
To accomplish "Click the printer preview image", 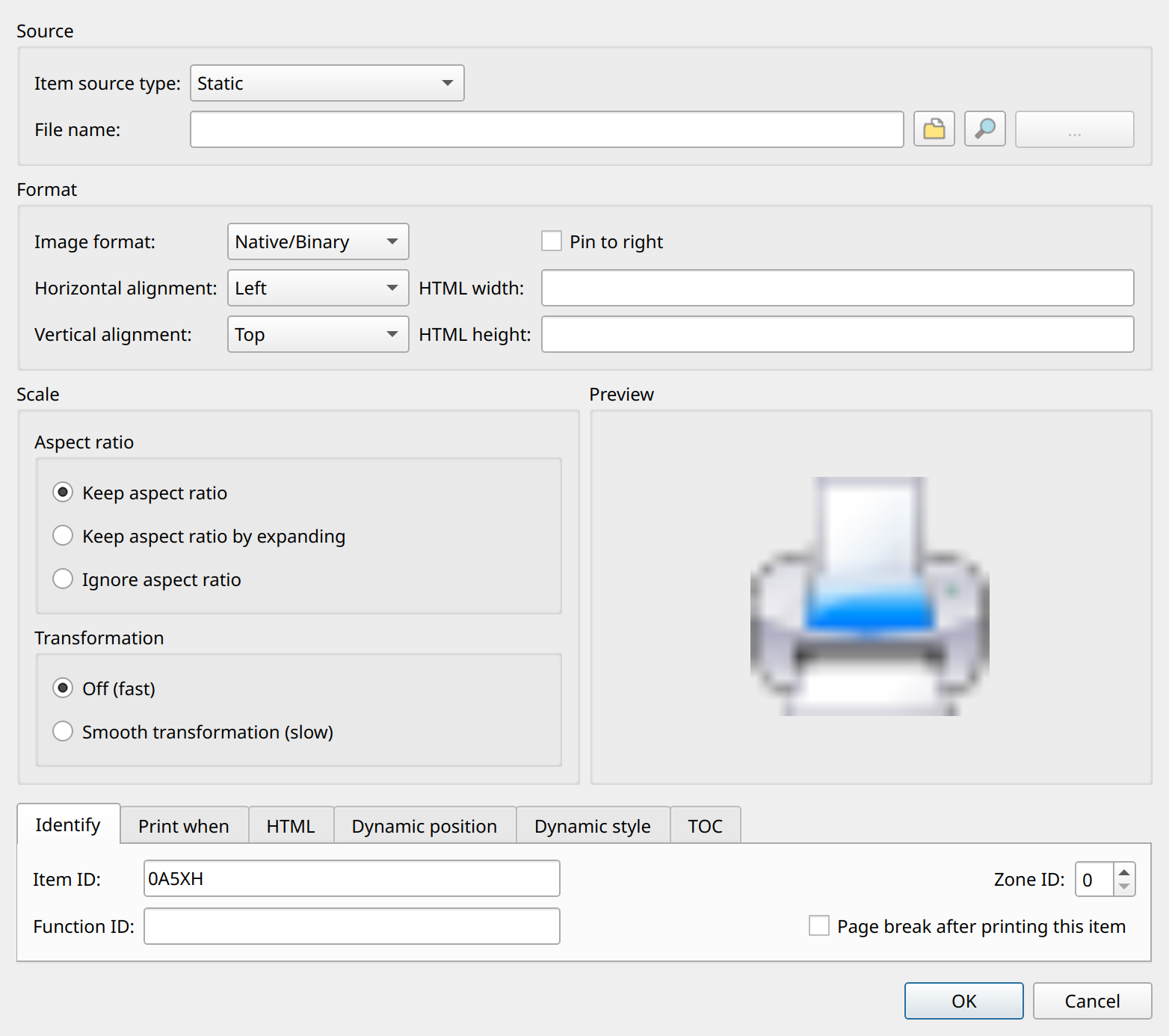I will click(x=870, y=596).
